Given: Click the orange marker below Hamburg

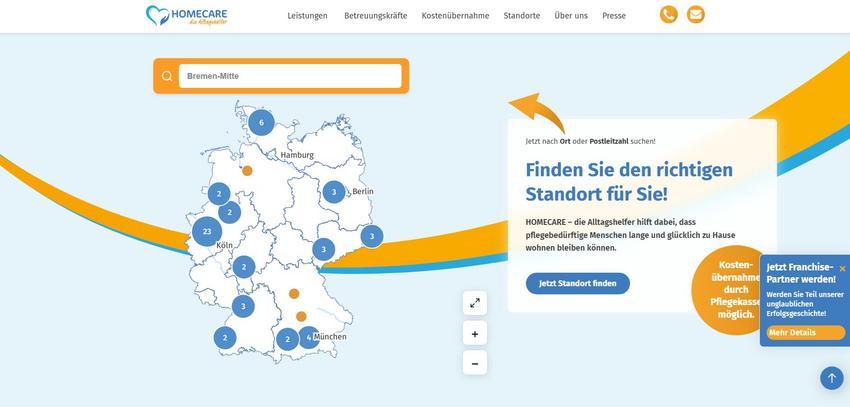Looking at the screenshot, I should tap(247, 171).
